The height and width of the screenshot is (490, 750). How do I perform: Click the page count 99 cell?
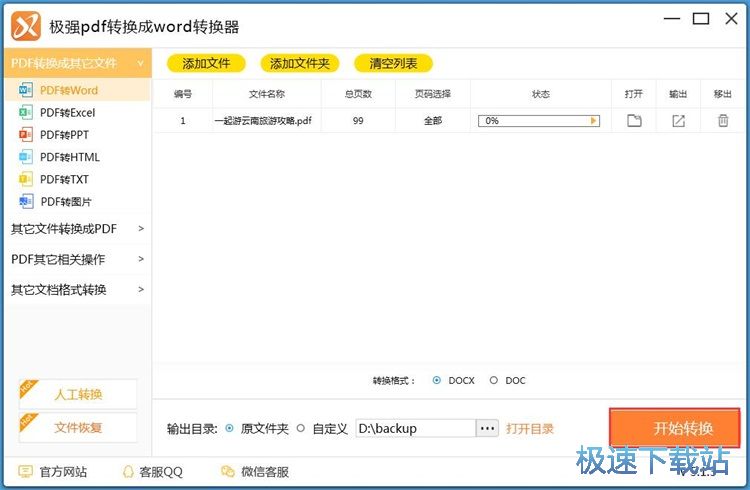(x=358, y=121)
